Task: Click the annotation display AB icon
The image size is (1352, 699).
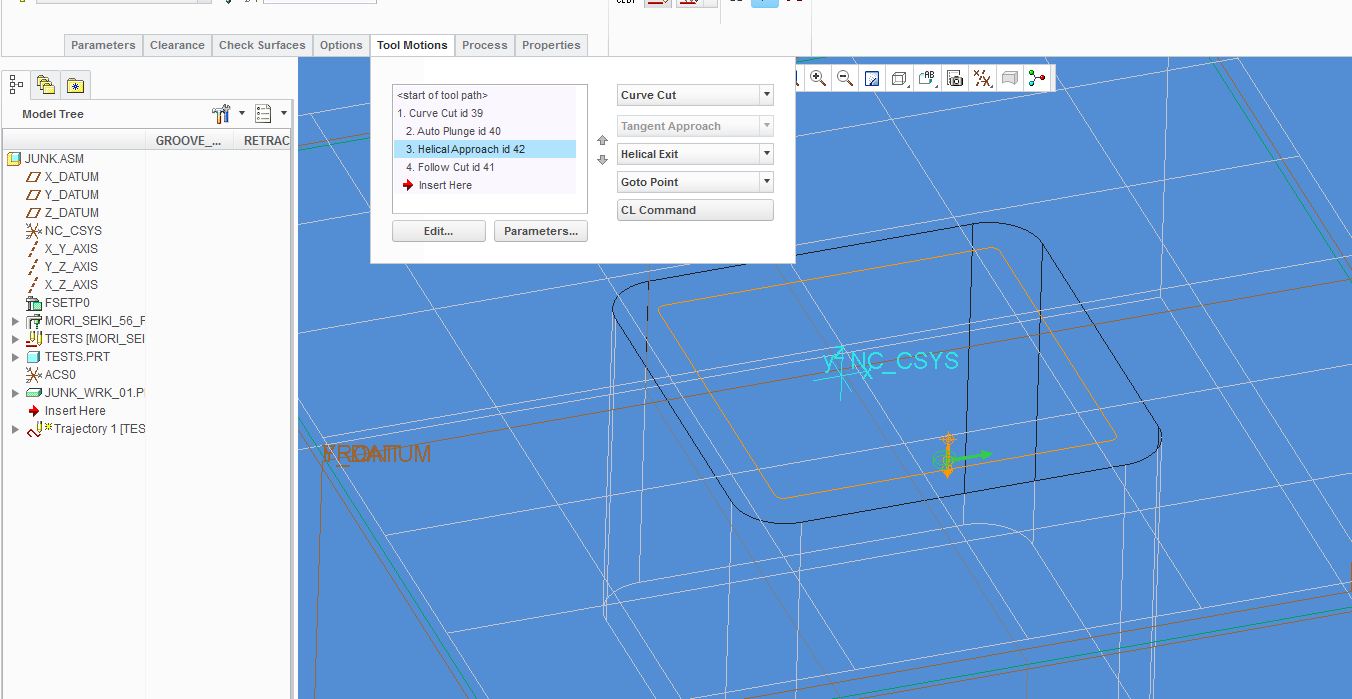Action: pos(926,78)
